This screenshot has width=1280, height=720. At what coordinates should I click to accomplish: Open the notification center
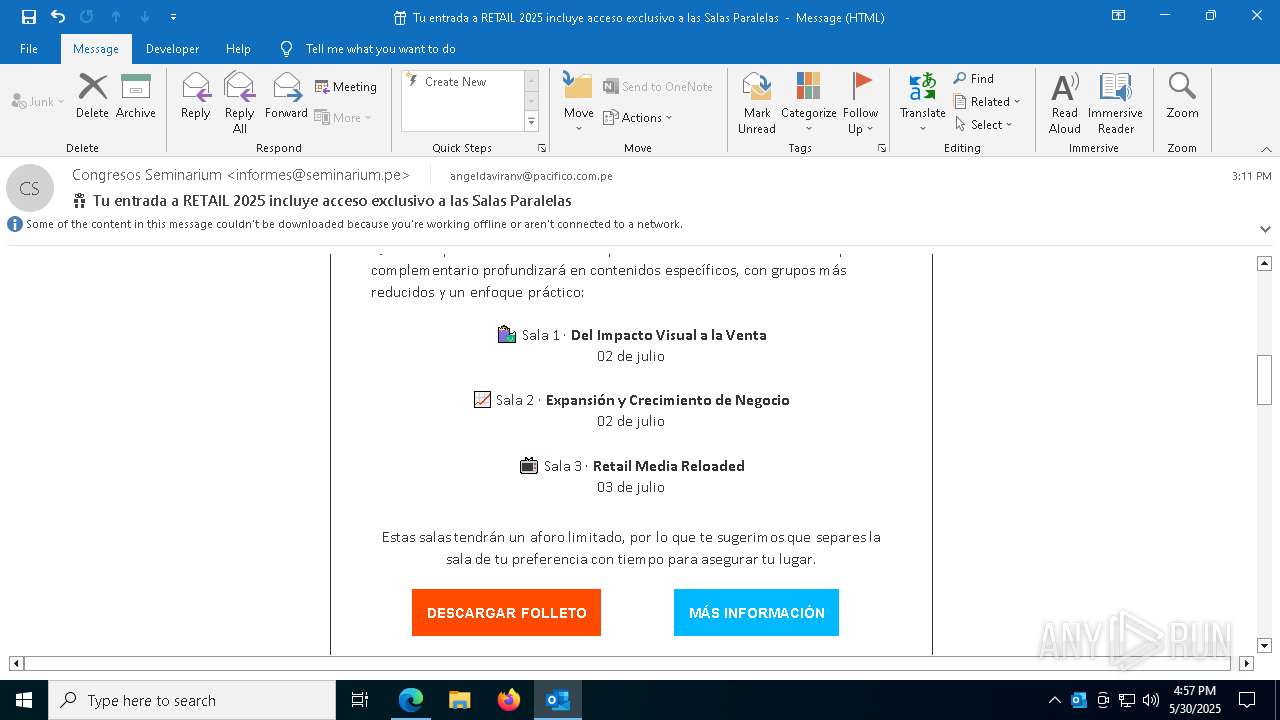click(1247, 700)
